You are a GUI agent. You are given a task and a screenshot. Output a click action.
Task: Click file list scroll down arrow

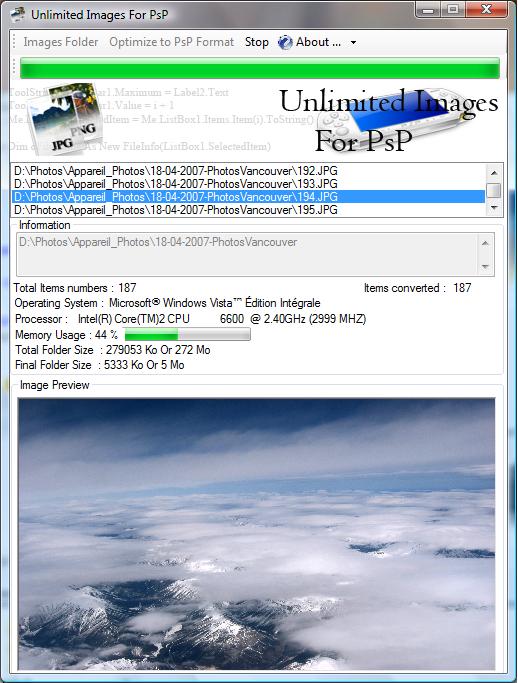[x=494, y=208]
